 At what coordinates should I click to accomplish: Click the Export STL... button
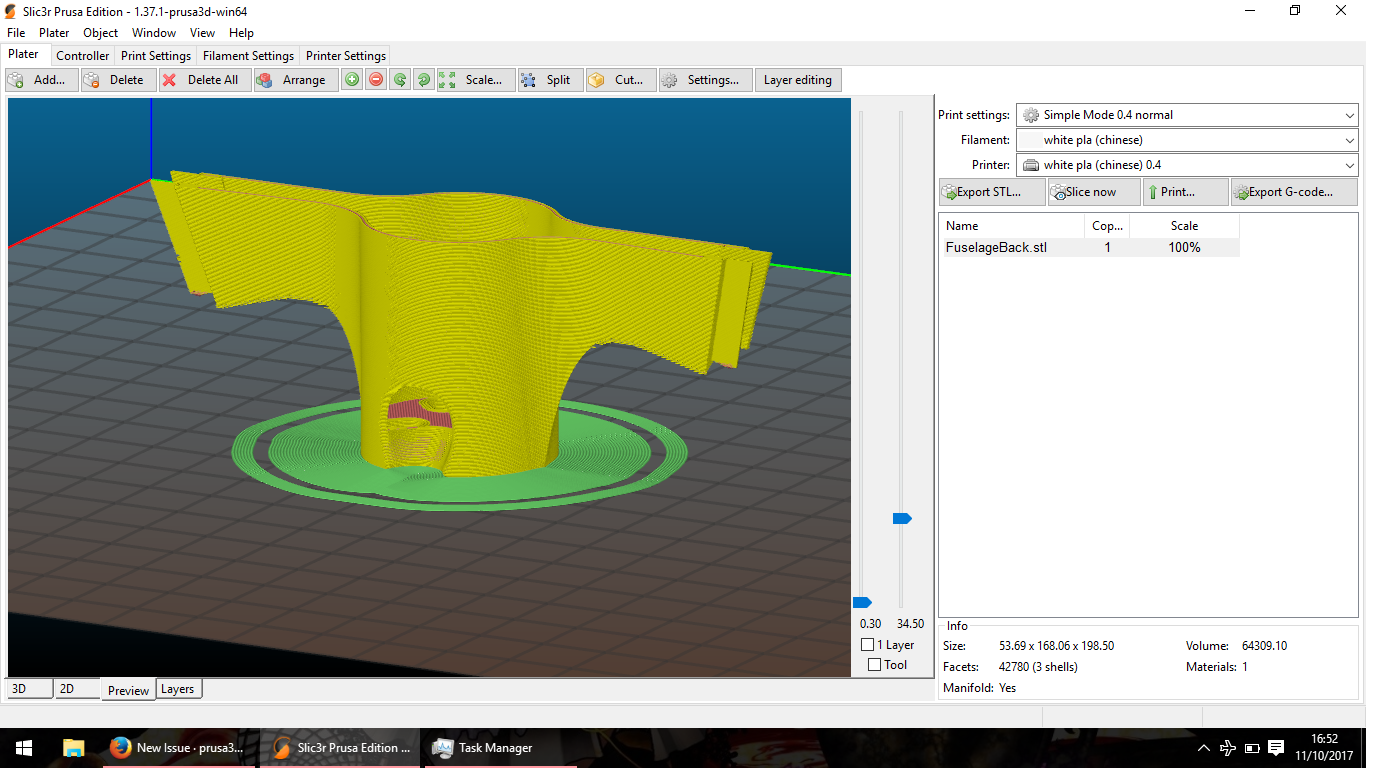(x=992, y=192)
